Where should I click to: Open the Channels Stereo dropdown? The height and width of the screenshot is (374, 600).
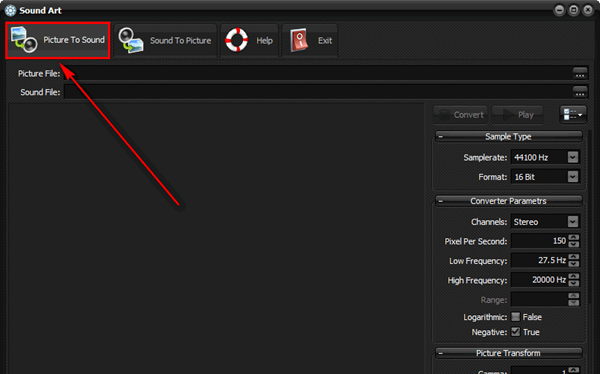(573, 222)
